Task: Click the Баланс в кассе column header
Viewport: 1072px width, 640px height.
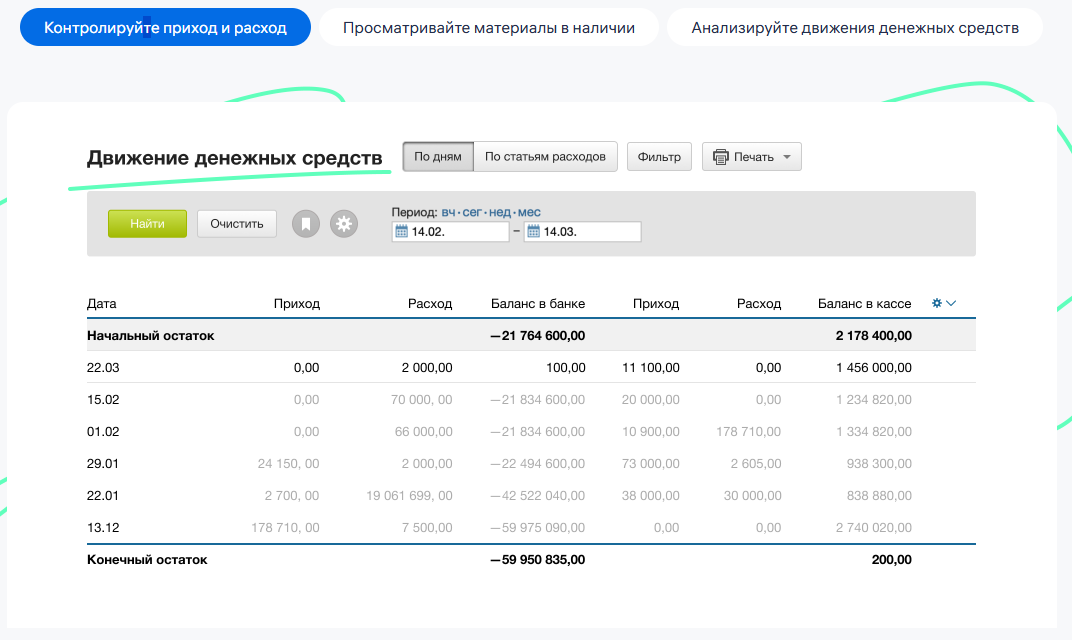Action: tap(864, 304)
